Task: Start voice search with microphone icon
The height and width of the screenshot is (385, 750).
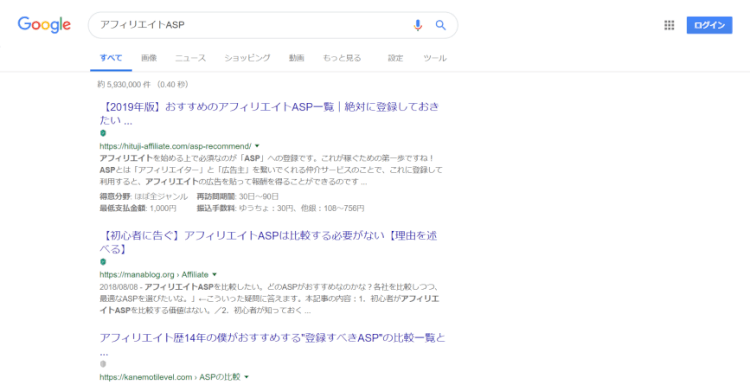Action: pyautogui.click(x=418, y=25)
